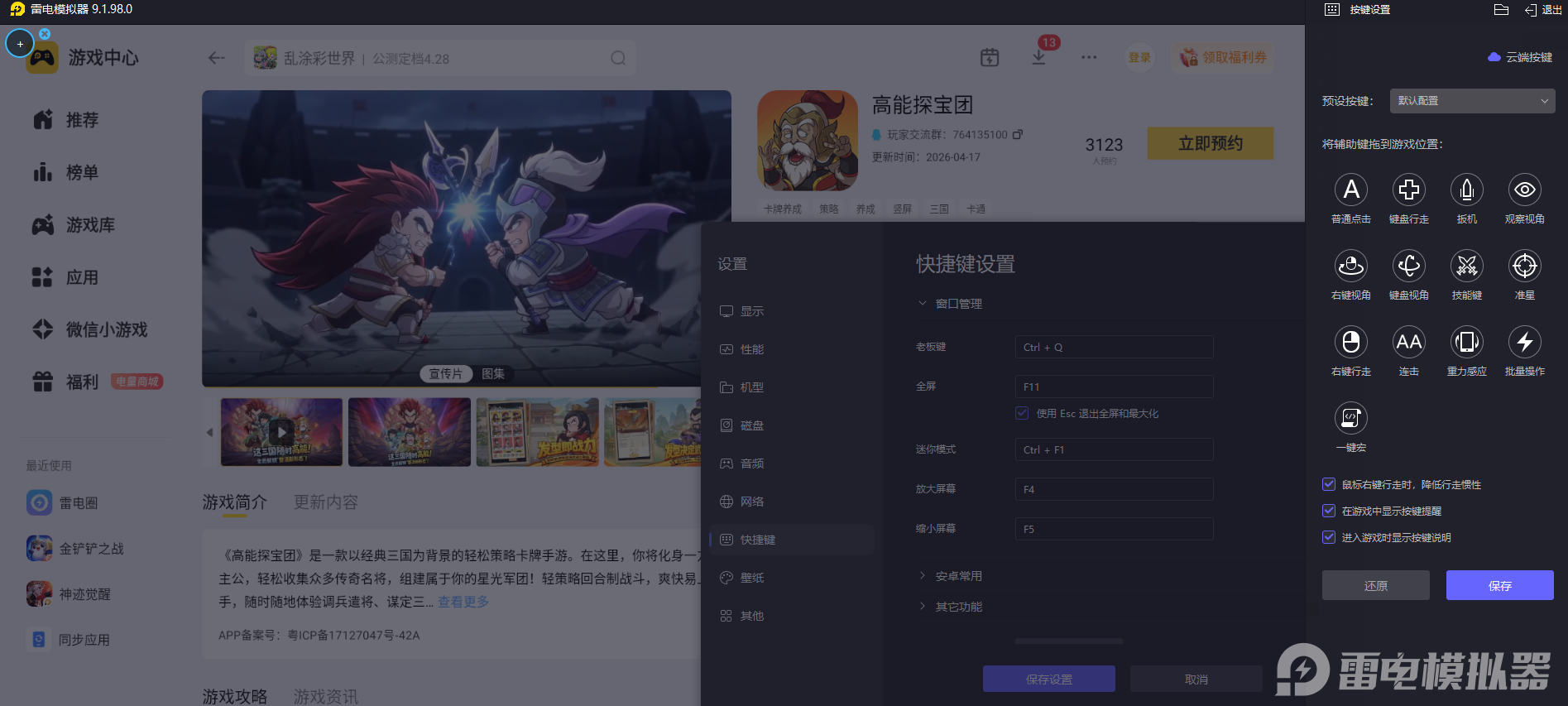Toggle 在游戏中显示按键提醒 checkbox
Screen dimensions: 1568x706
pyautogui.click(x=1329, y=511)
